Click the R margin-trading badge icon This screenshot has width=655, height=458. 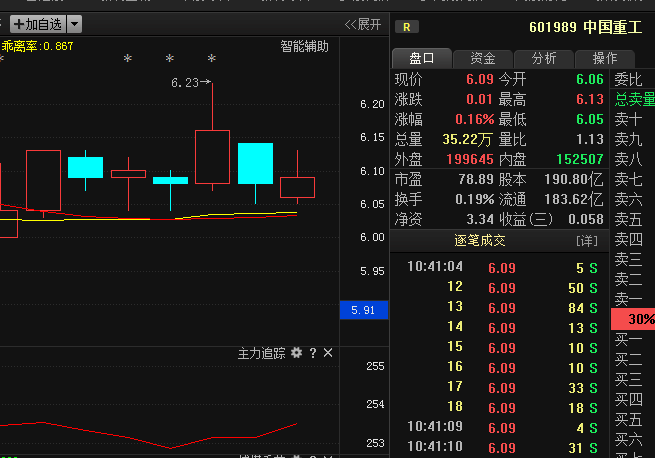click(406, 27)
